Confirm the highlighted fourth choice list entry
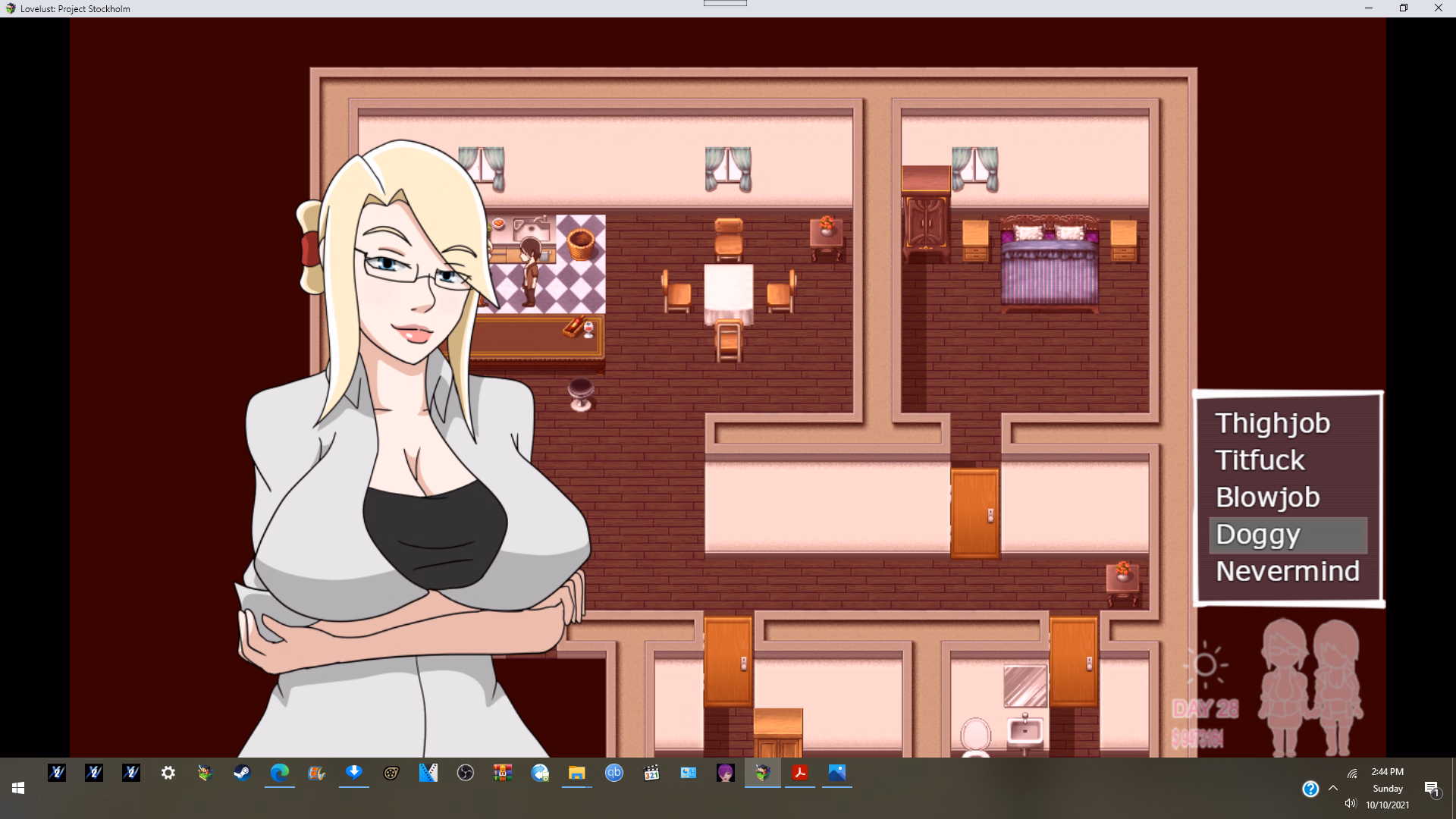 (x=1288, y=535)
